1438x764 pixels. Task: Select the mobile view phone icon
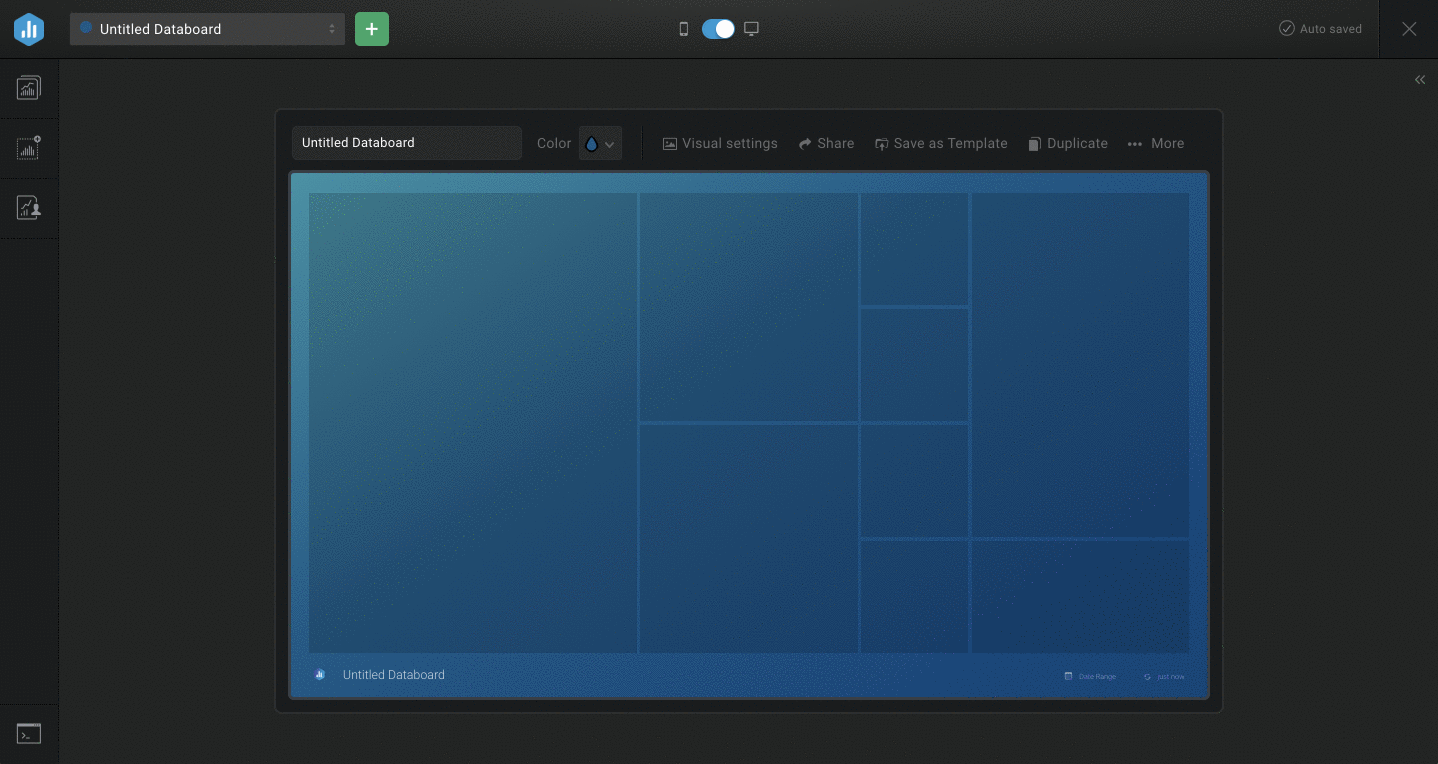pos(684,29)
